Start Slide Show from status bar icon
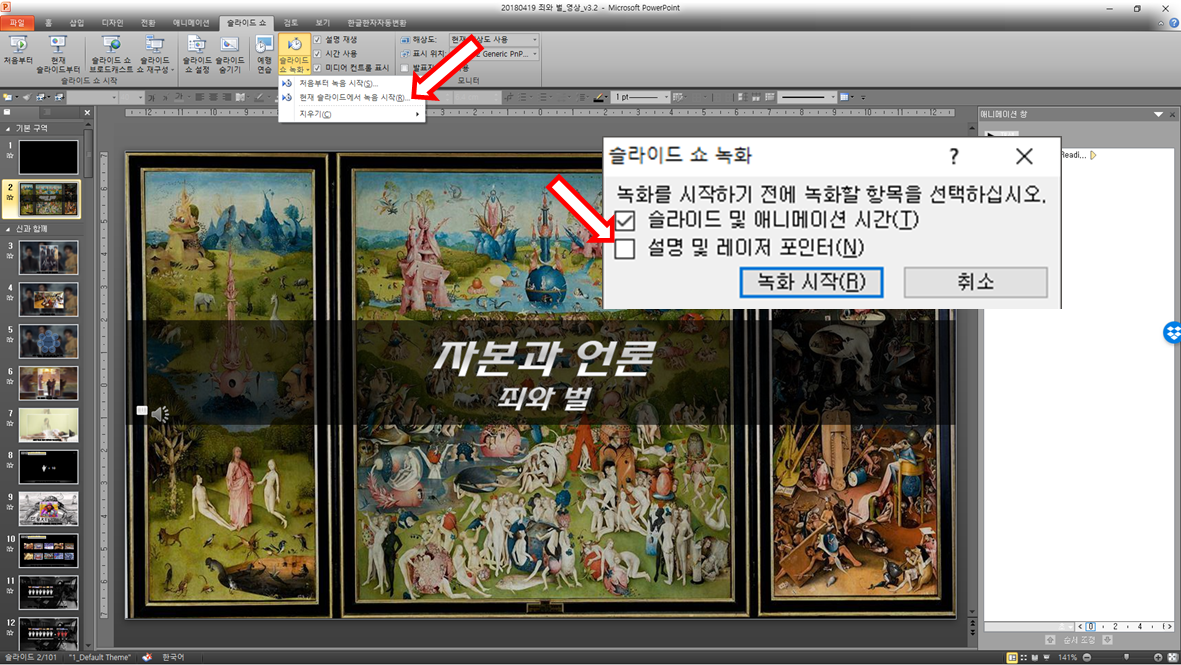 (1046, 657)
